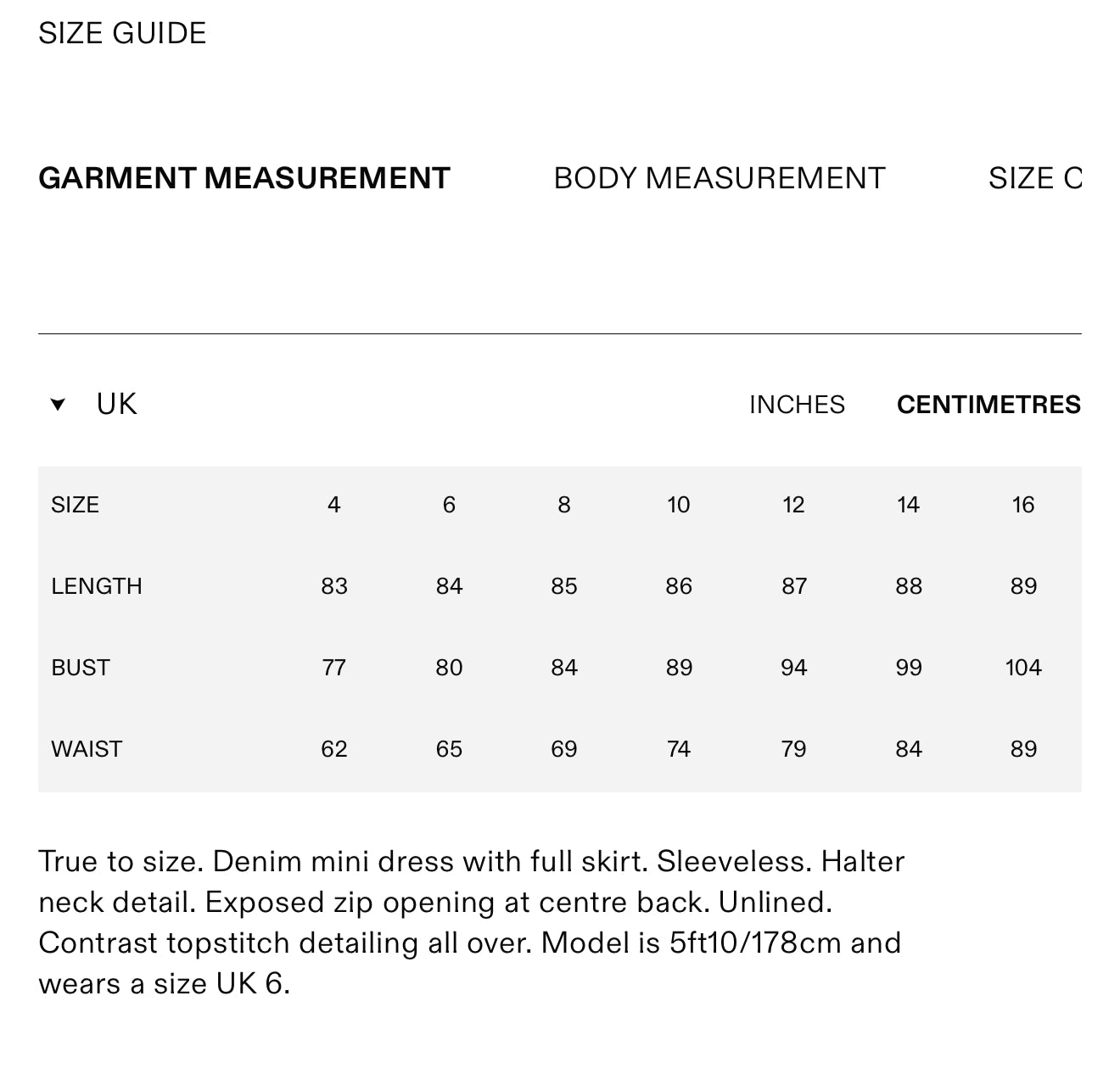Select size 10 column header
The width and height of the screenshot is (1120, 1091).
pyautogui.click(x=679, y=505)
